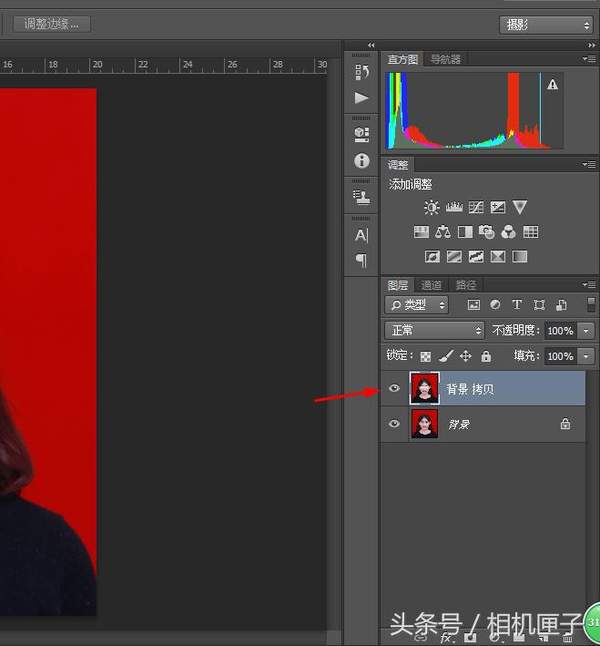This screenshot has height=646, width=600.
Task: Add a Channel Mixer adjustment
Action: pos(509,232)
